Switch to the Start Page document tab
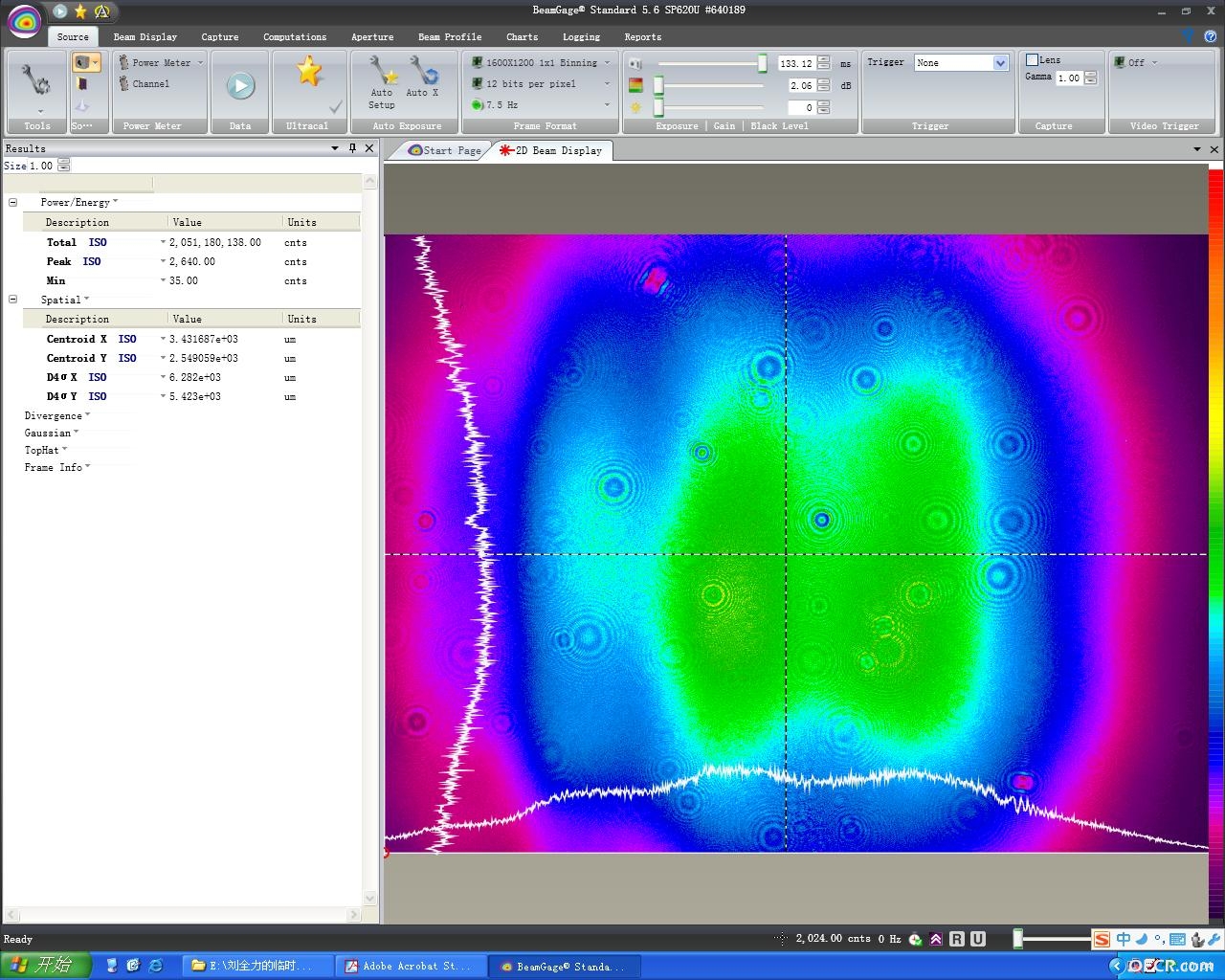The width and height of the screenshot is (1225, 980). tap(445, 150)
